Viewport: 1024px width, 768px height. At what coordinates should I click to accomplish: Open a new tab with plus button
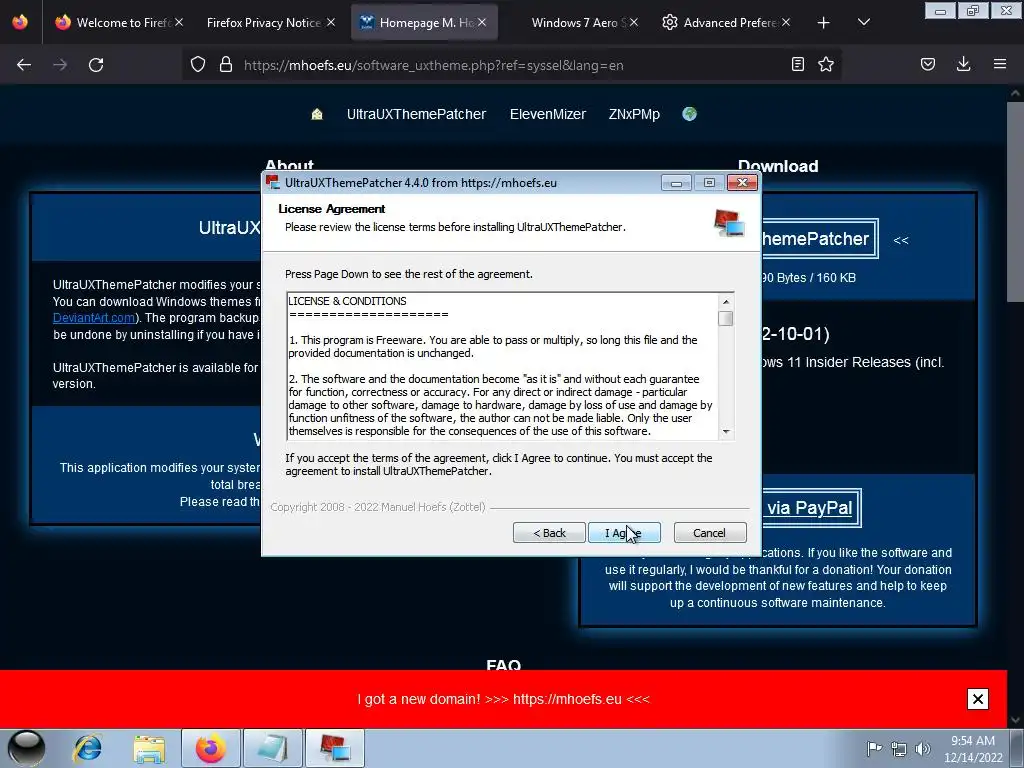click(x=824, y=23)
